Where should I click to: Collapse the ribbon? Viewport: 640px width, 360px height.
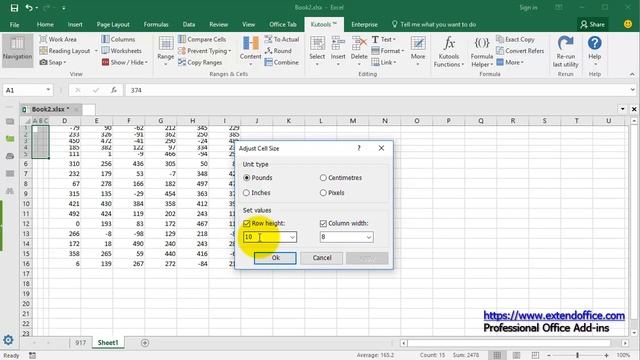632,74
